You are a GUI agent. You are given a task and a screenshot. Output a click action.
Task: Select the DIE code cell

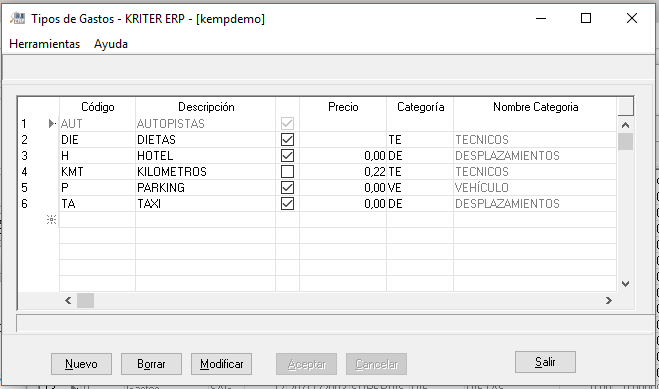98,139
